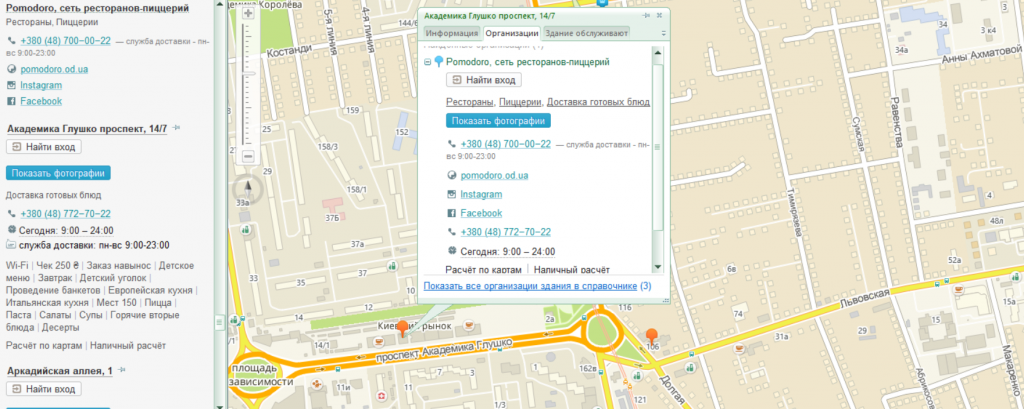Viewport: 1024px width, 409px height.
Task: Click orange marker near building 106
Action: [652, 337]
